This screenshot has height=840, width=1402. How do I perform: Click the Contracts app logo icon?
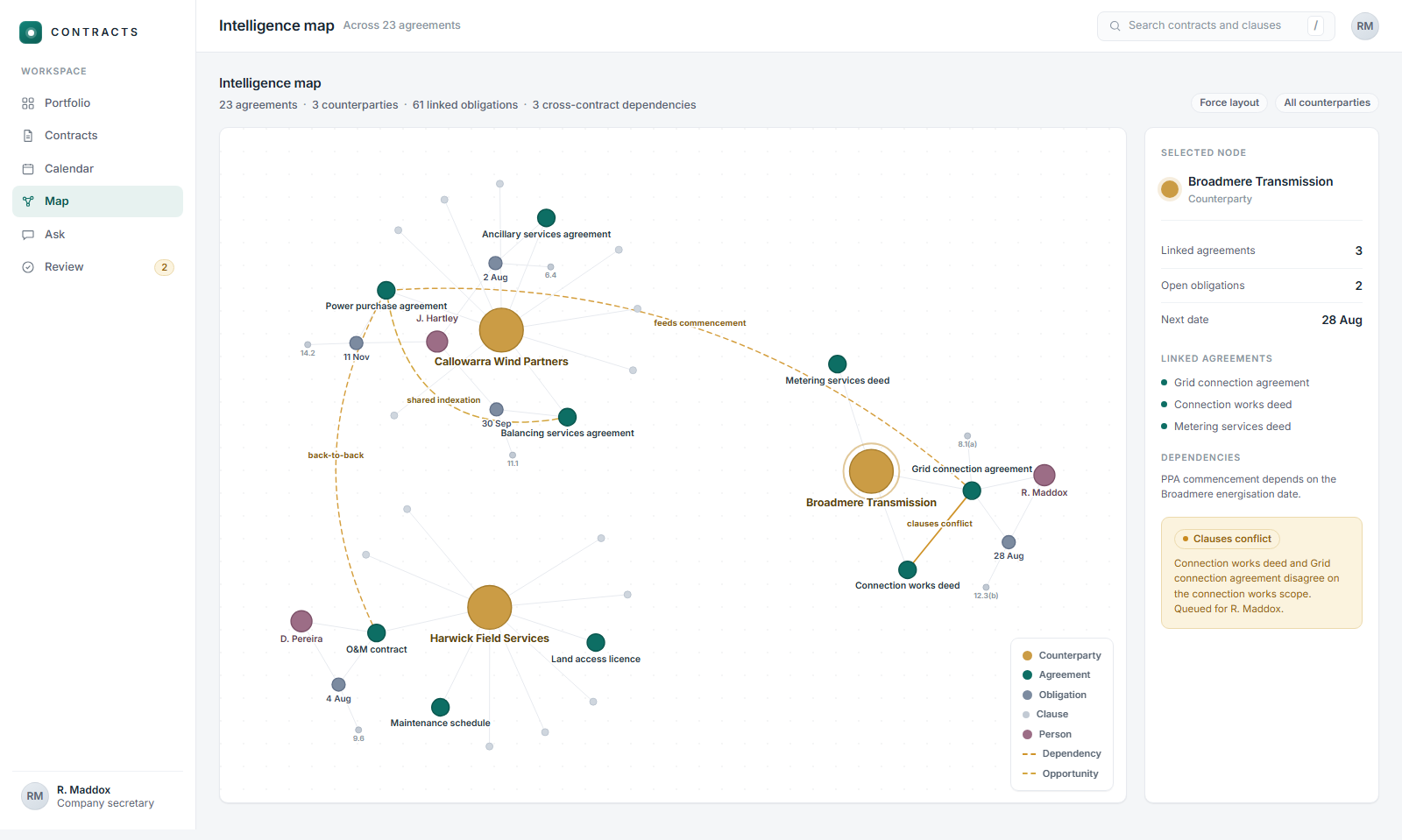pyautogui.click(x=31, y=32)
